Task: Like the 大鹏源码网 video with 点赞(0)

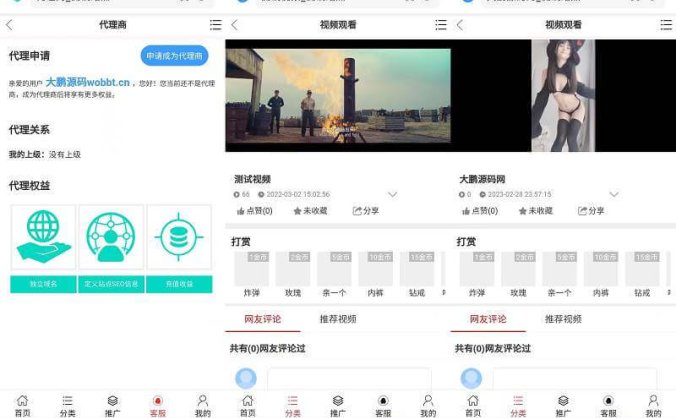Action: (x=480, y=211)
